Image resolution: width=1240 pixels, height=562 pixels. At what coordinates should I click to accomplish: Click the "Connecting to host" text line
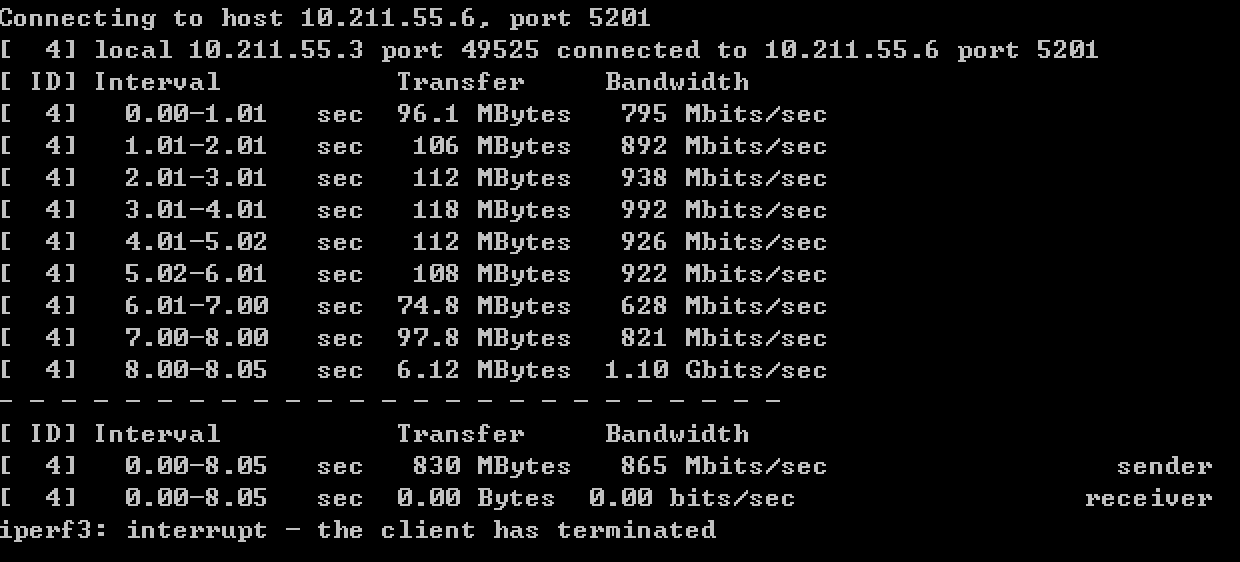pyautogui.click(x=325, y=18)
